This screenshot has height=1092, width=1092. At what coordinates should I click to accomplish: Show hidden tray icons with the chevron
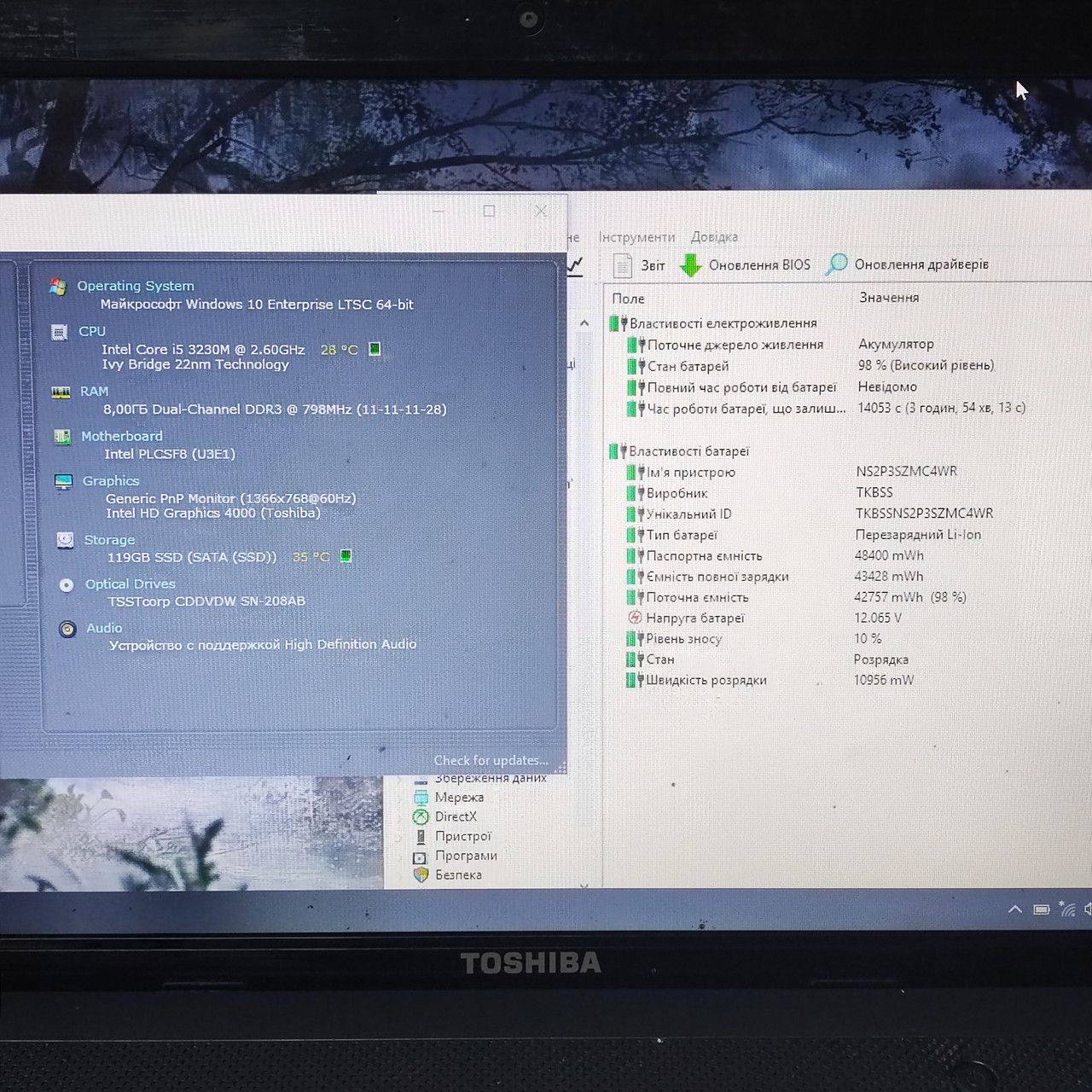pyautogui.click(x=1015, y=909)
